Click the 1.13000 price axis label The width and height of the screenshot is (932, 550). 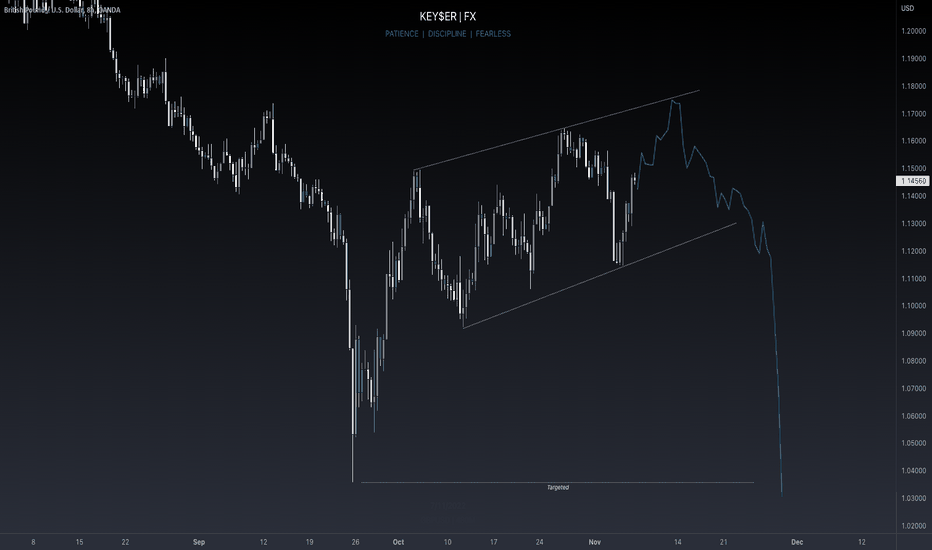pos(914,224)
